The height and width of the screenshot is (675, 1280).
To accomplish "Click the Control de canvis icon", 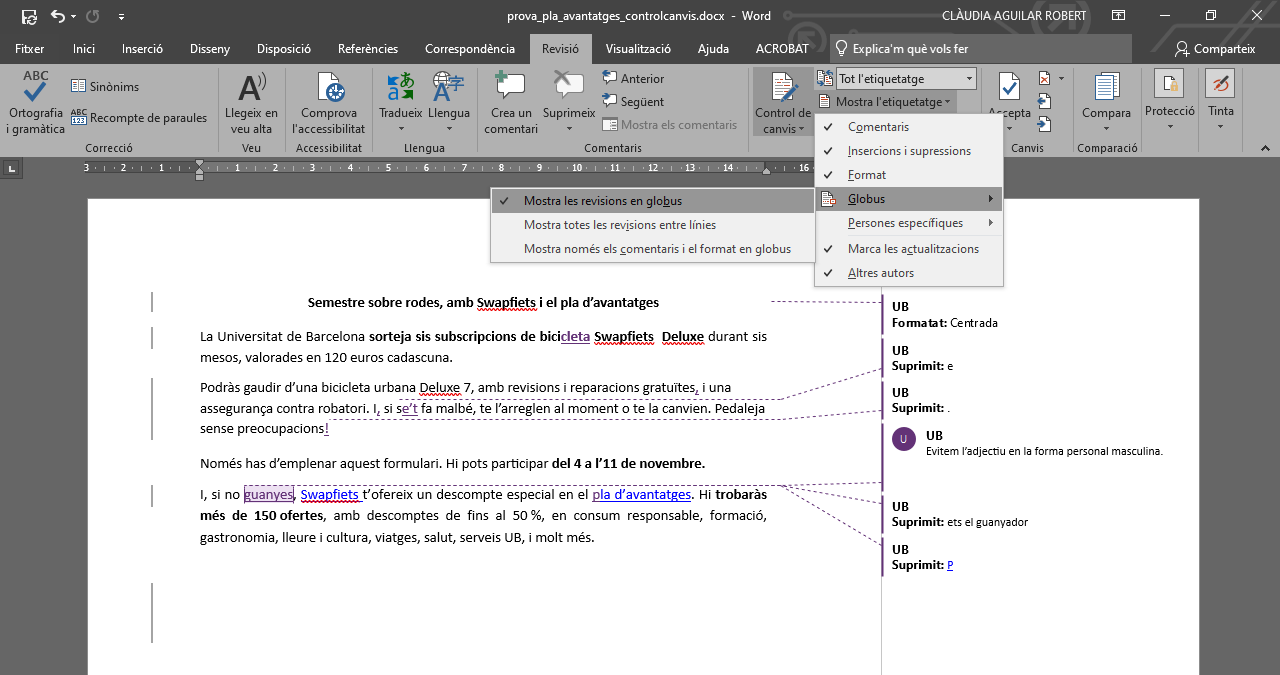I will point(783,88).
